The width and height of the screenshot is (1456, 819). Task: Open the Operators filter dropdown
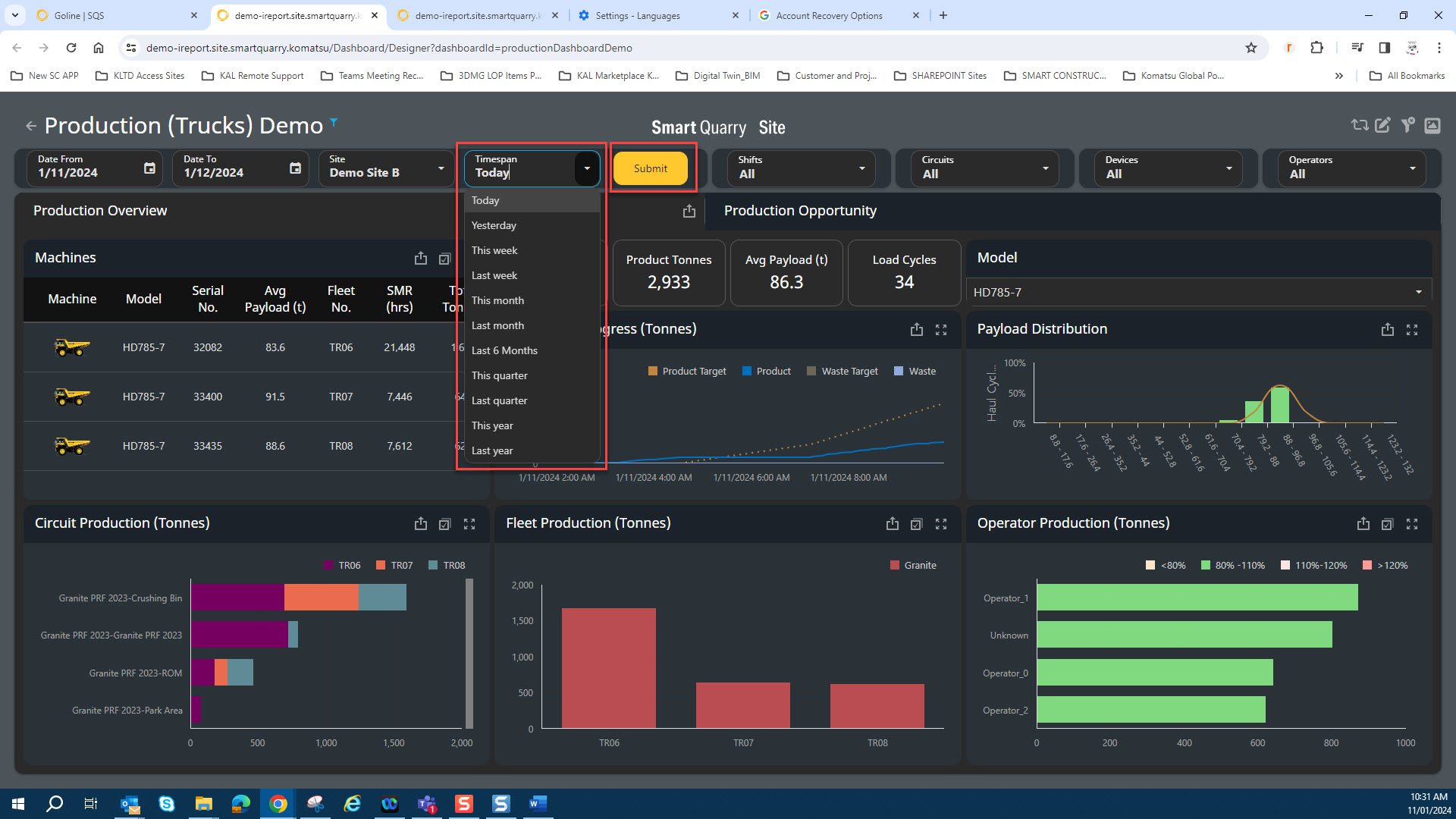[1353, 168]
